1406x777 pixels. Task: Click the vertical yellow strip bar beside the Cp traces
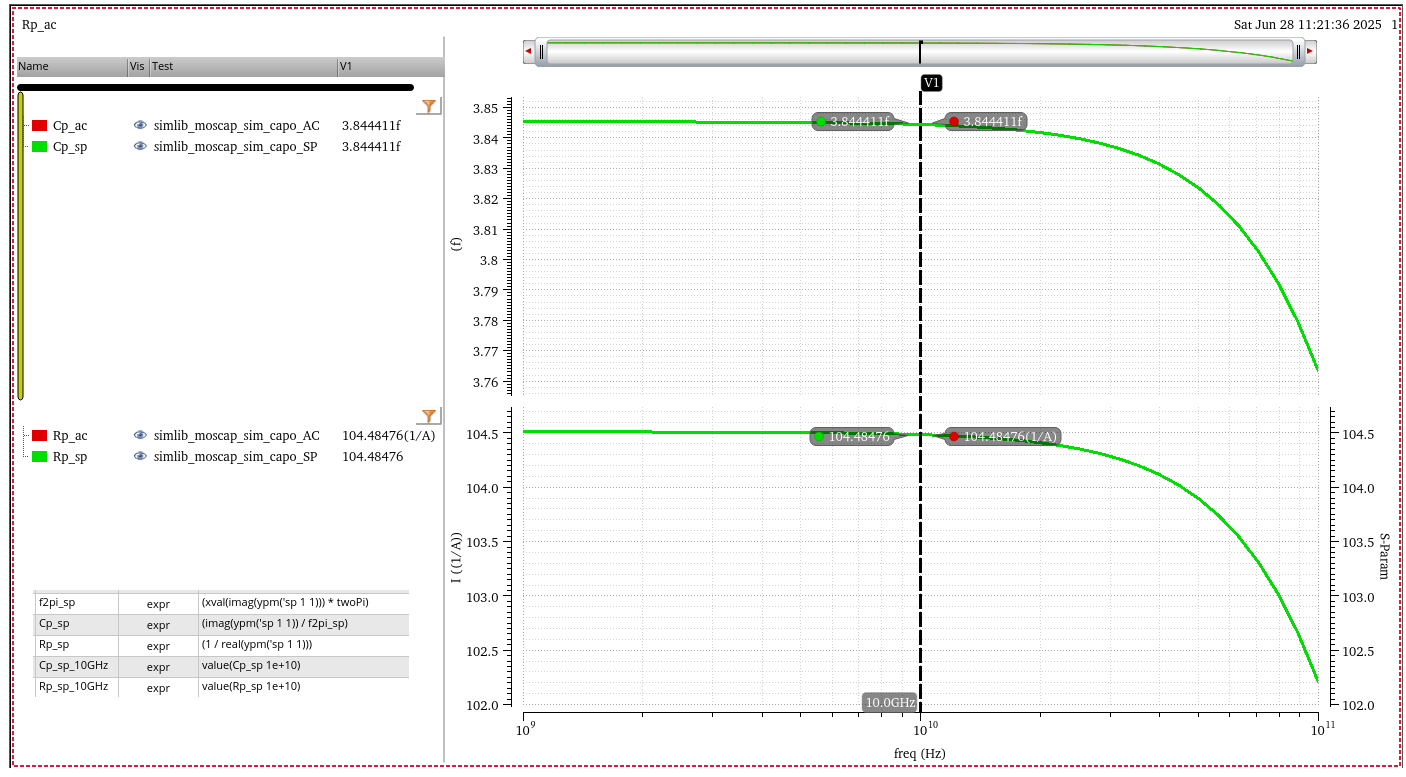[20, 245]
